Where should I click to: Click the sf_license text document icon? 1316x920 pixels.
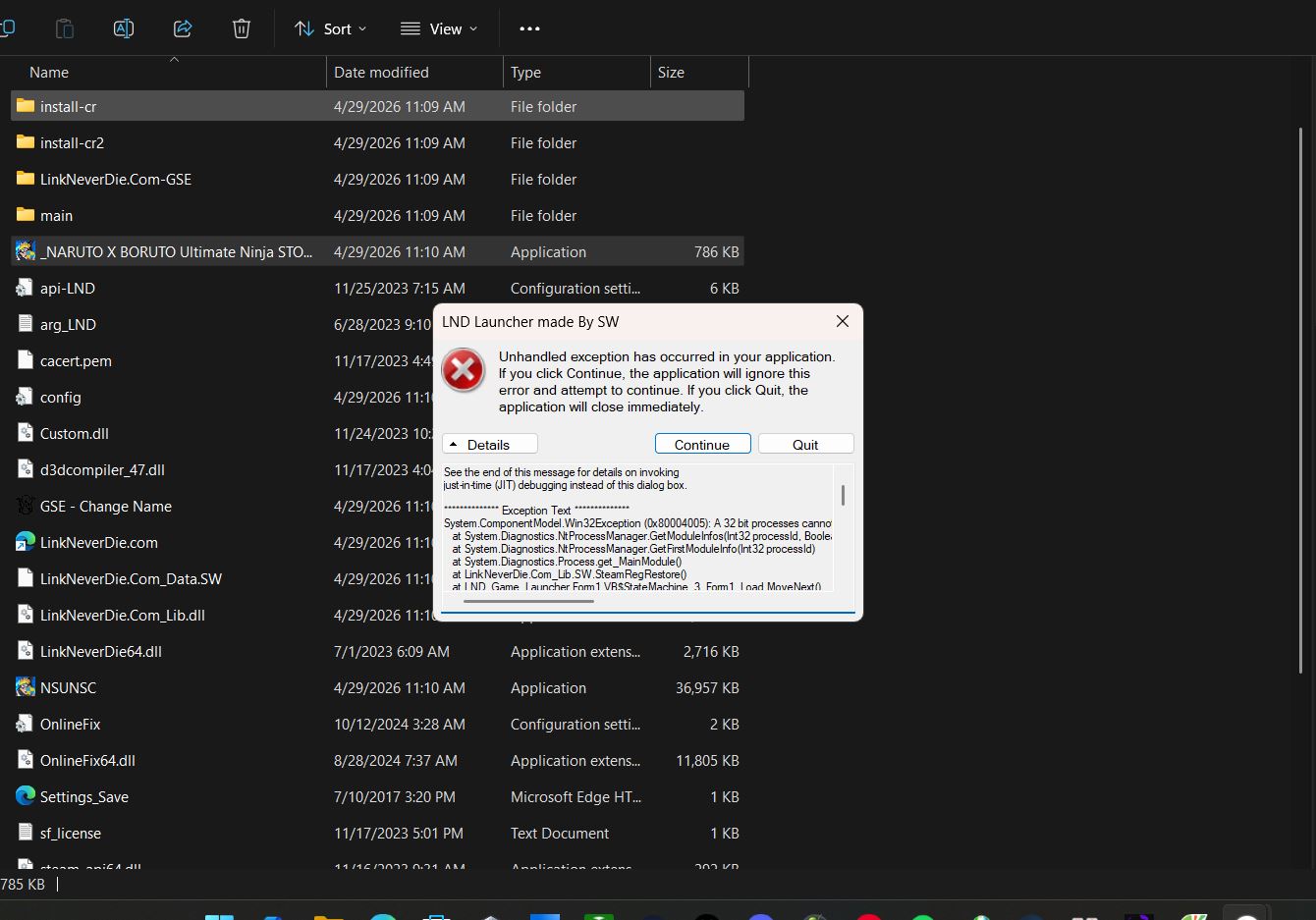click(26, 833)
